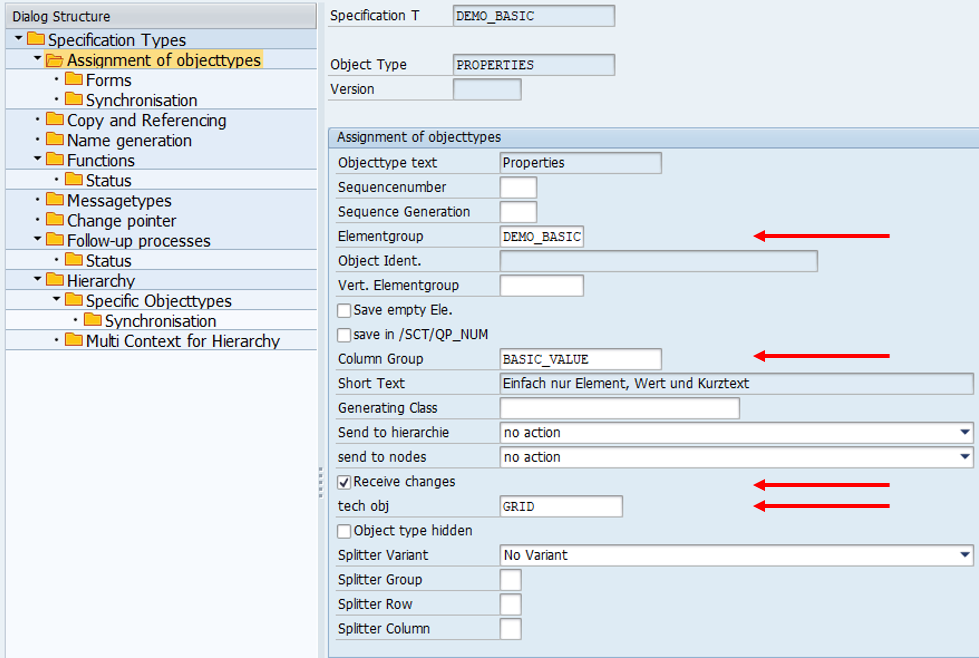The image size is (979, 658).
Task: Collapse the Hierarchy tree node
Action: coord(37,280)
